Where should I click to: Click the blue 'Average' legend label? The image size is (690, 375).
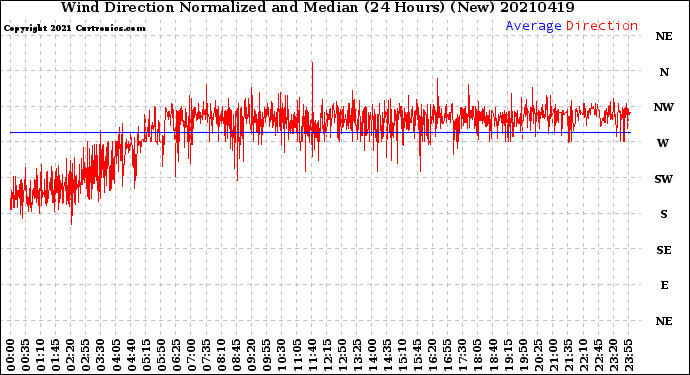533,26
